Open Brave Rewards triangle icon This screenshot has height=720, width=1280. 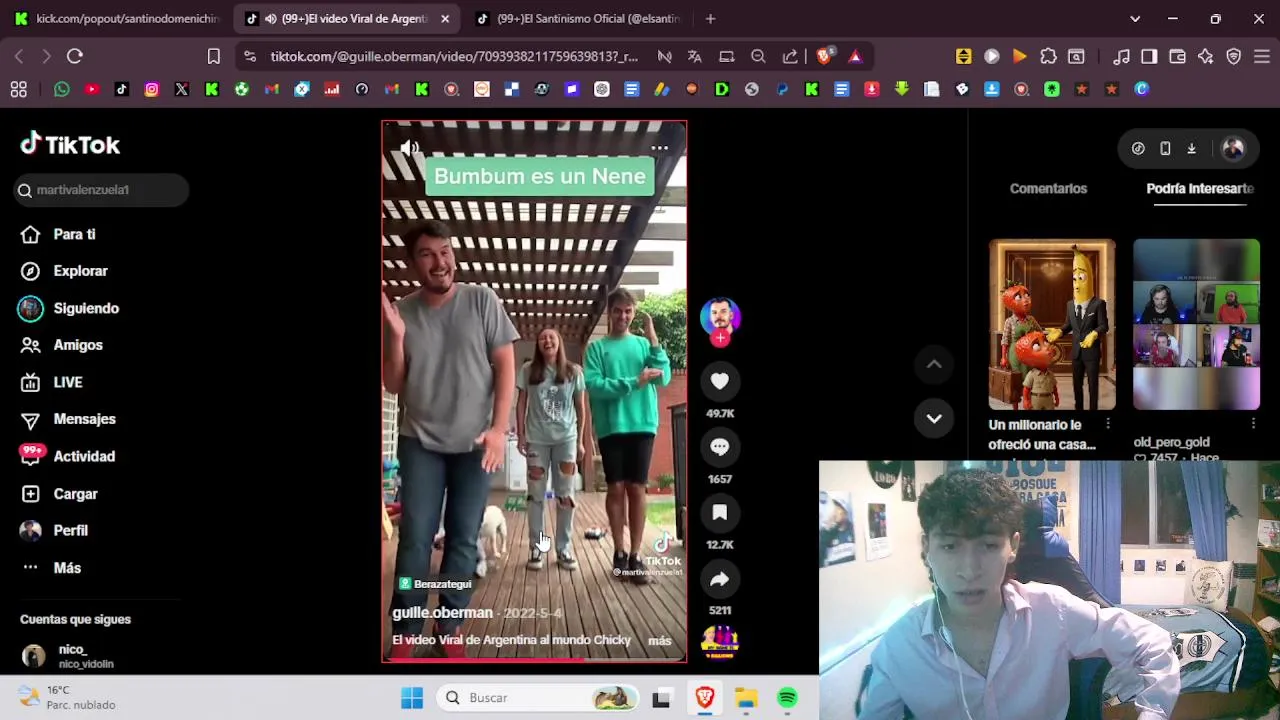pyautogui.click(x=855, y=56)
